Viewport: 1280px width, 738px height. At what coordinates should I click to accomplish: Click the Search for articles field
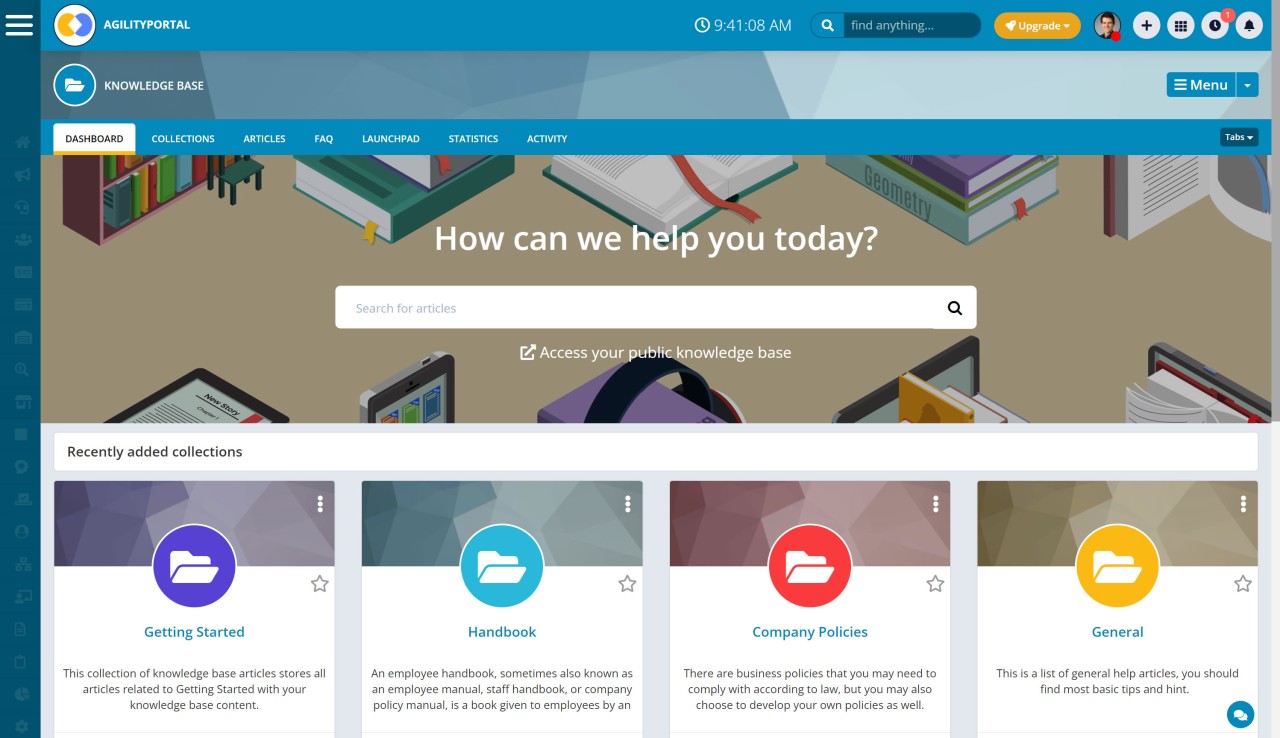[x=635, y=308]
